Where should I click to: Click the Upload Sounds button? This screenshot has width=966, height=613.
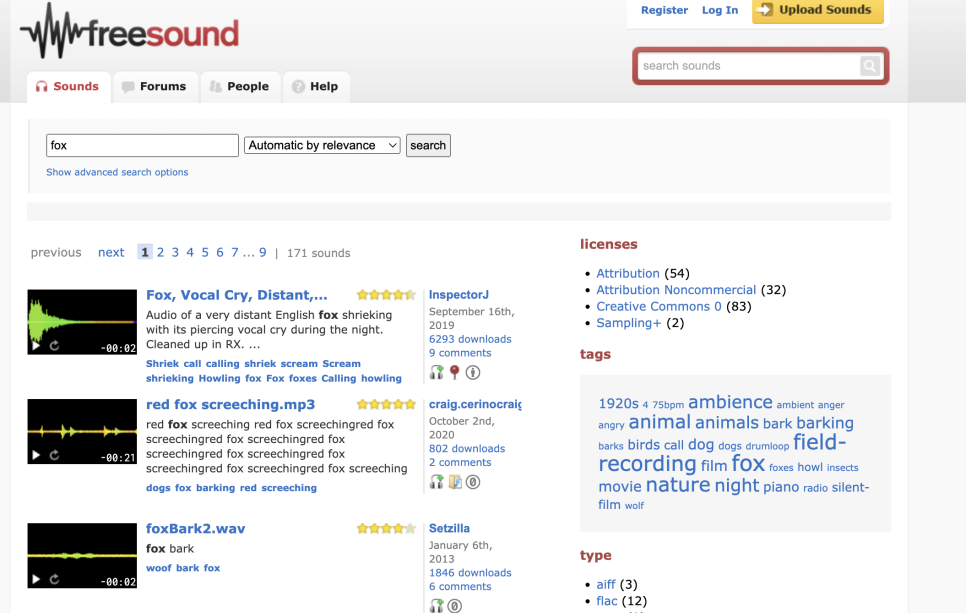[818, 10]
